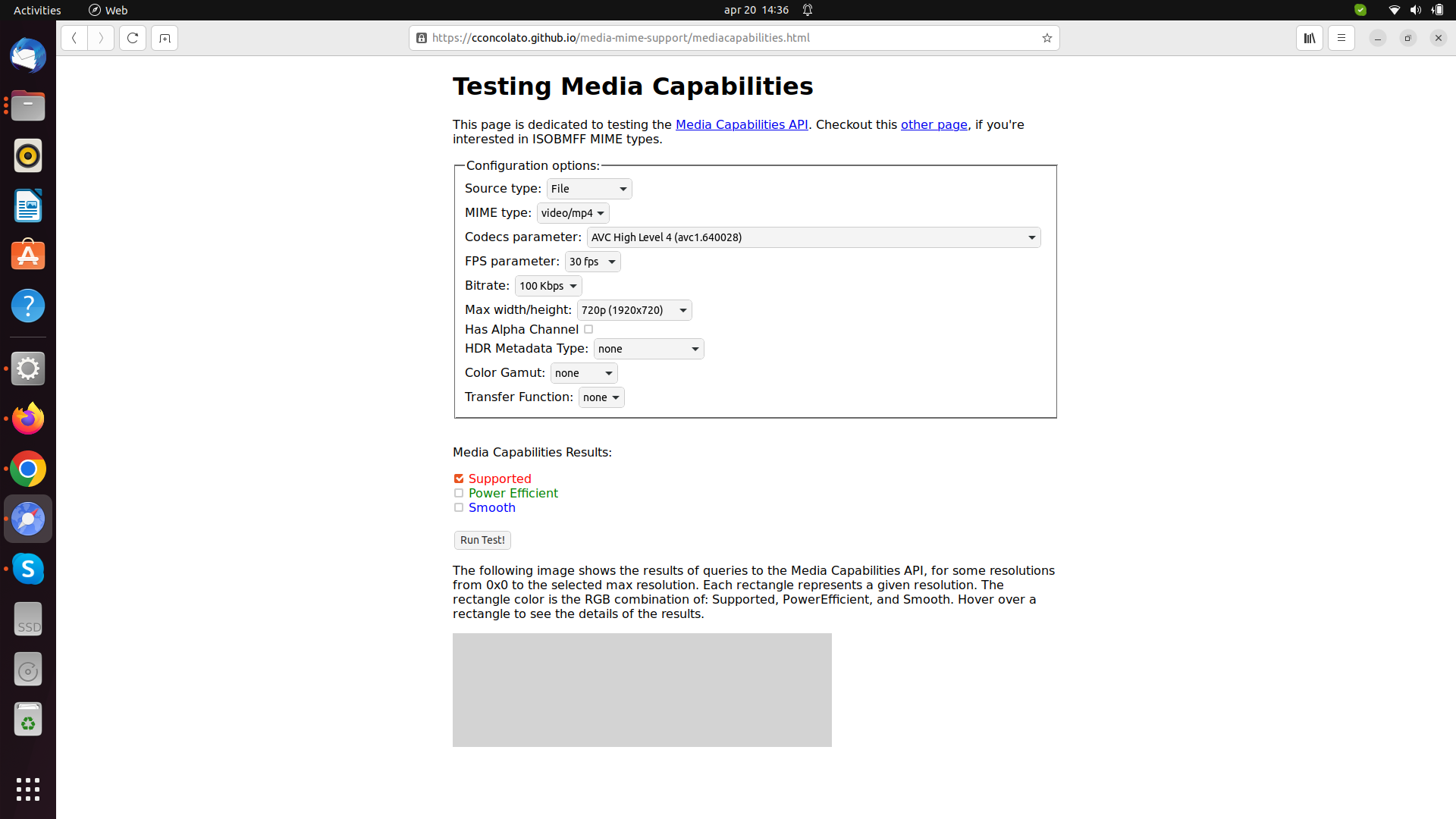The image size is (1456, 819).
Task: Check the Smooth result checkbox
Action: pos(458,507)
